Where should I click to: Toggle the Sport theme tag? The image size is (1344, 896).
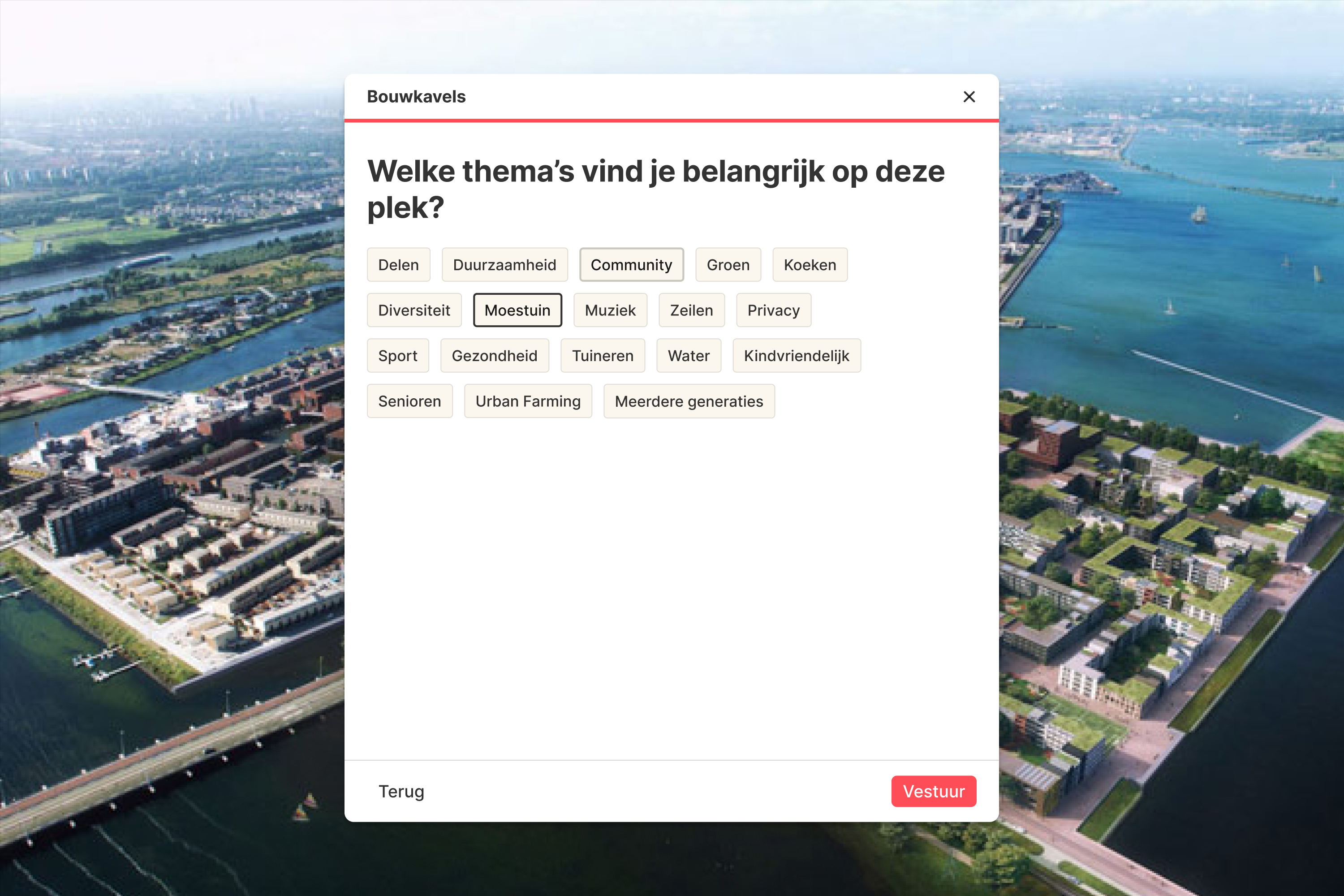398,355
